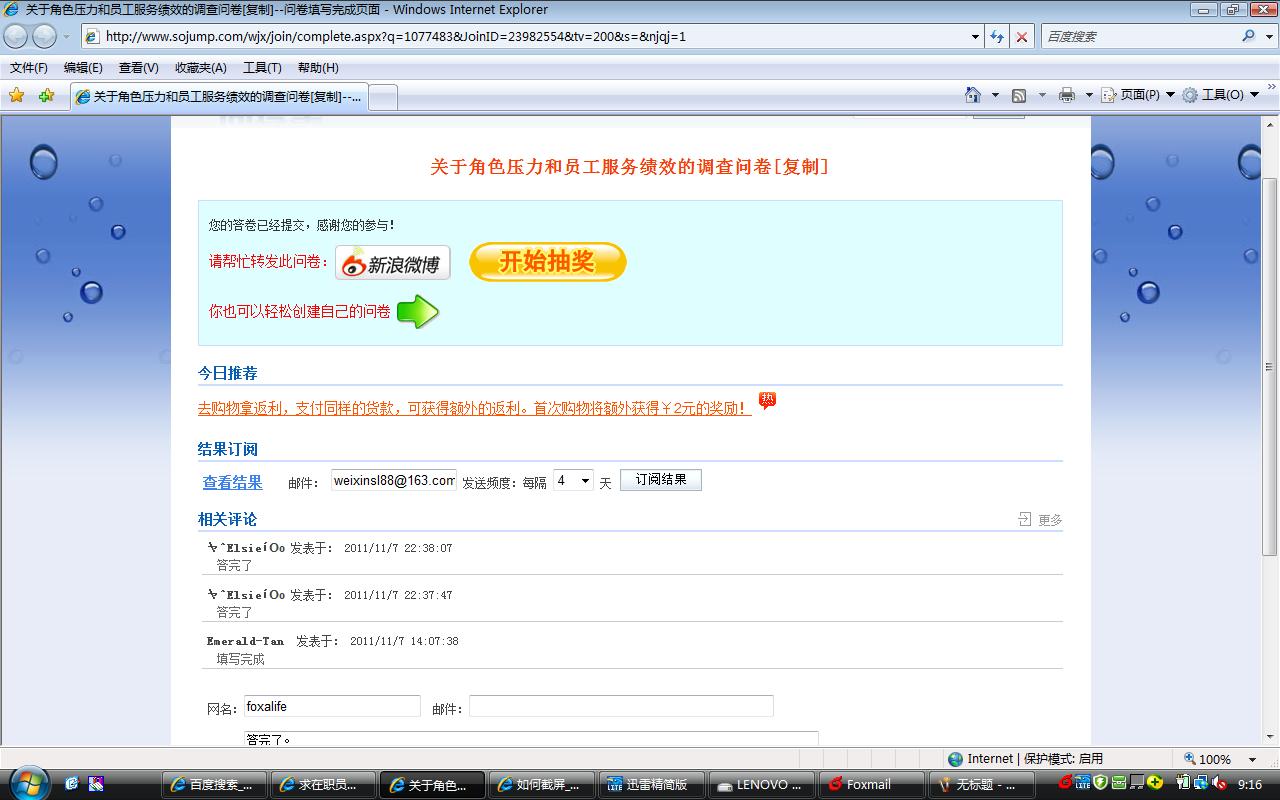Open the 编辑(E) menu
This screenshot has height=800, width=1280.
tap(83, 68)
